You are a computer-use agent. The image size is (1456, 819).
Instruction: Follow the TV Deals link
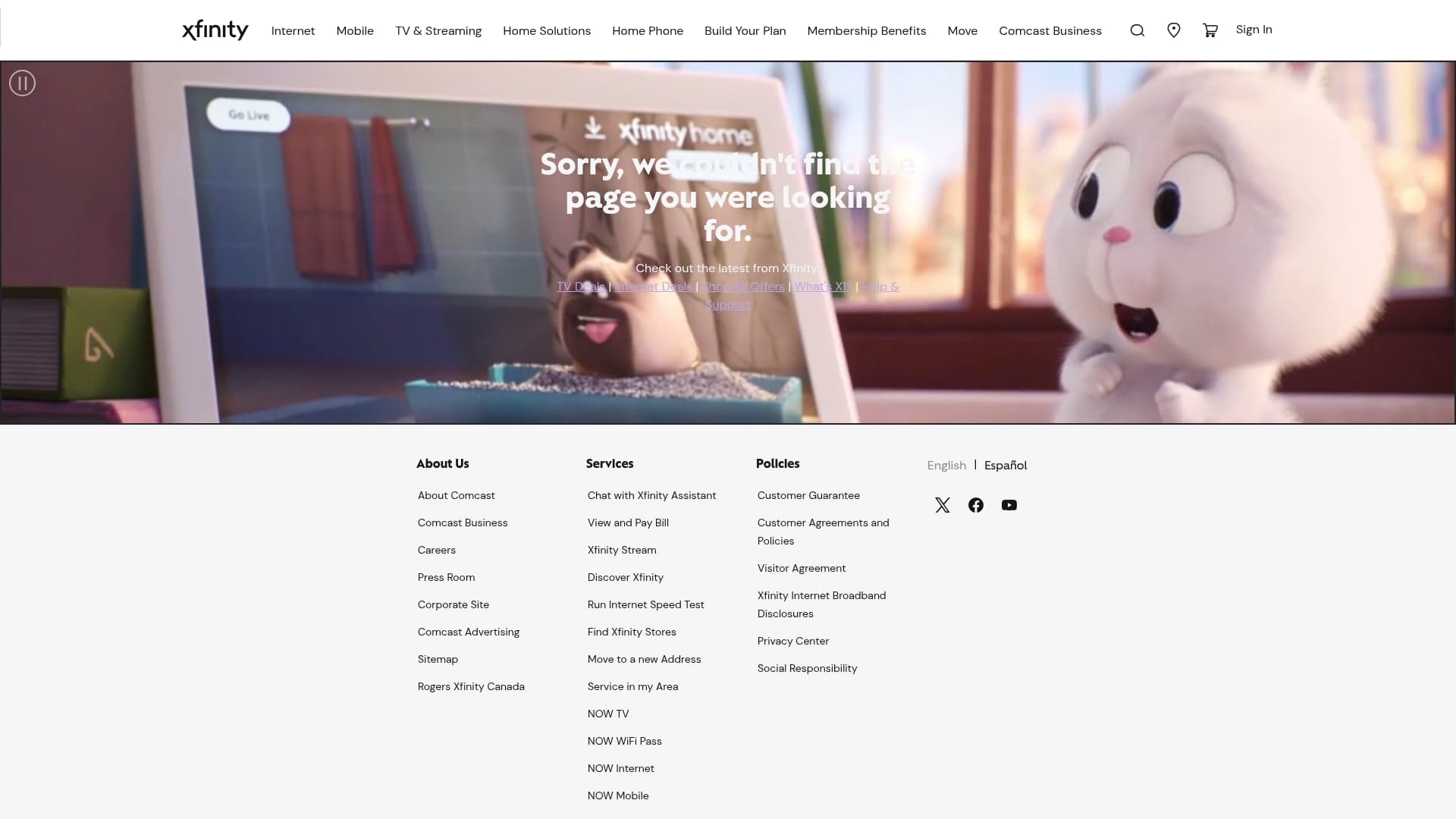pyautogui.click(x=581, y=287)
